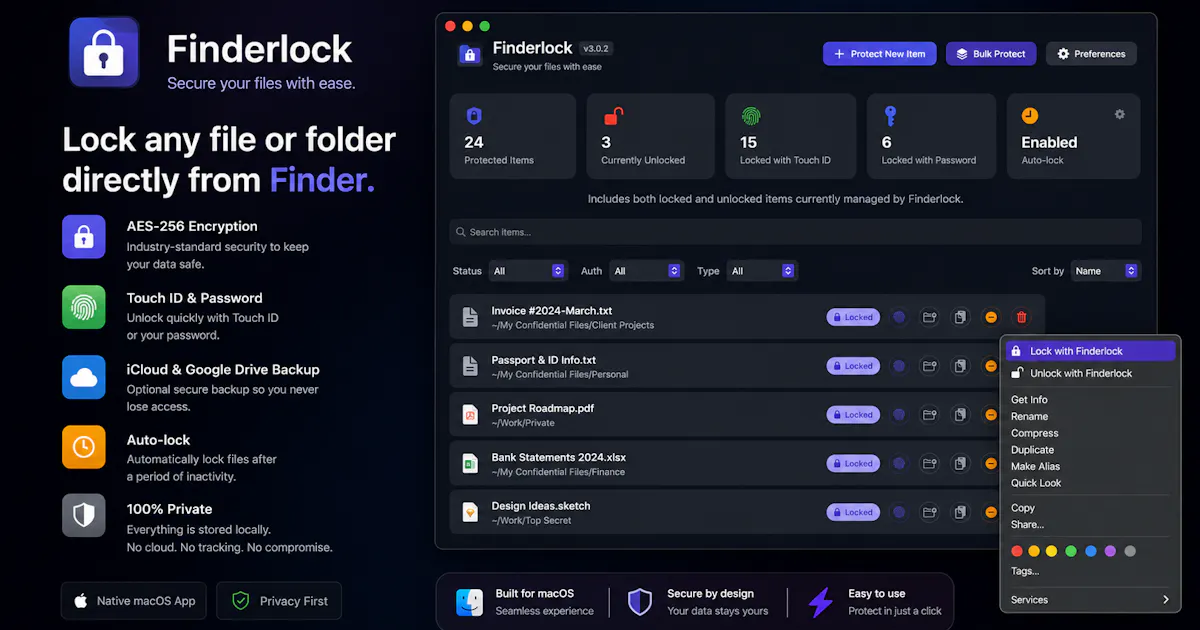Click the Finderlock app logo in window header
This screenshot has height=630, width=1200.
point(470,55)
